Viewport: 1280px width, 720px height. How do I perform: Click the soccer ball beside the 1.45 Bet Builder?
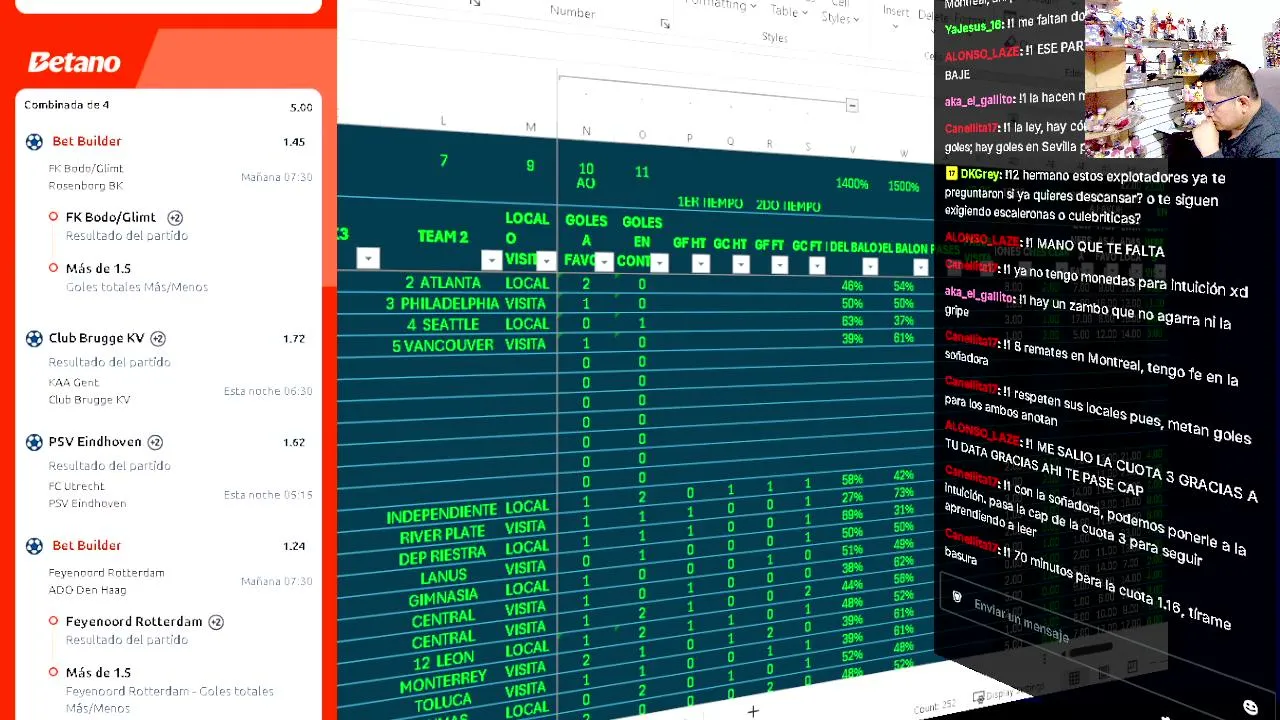34,142
